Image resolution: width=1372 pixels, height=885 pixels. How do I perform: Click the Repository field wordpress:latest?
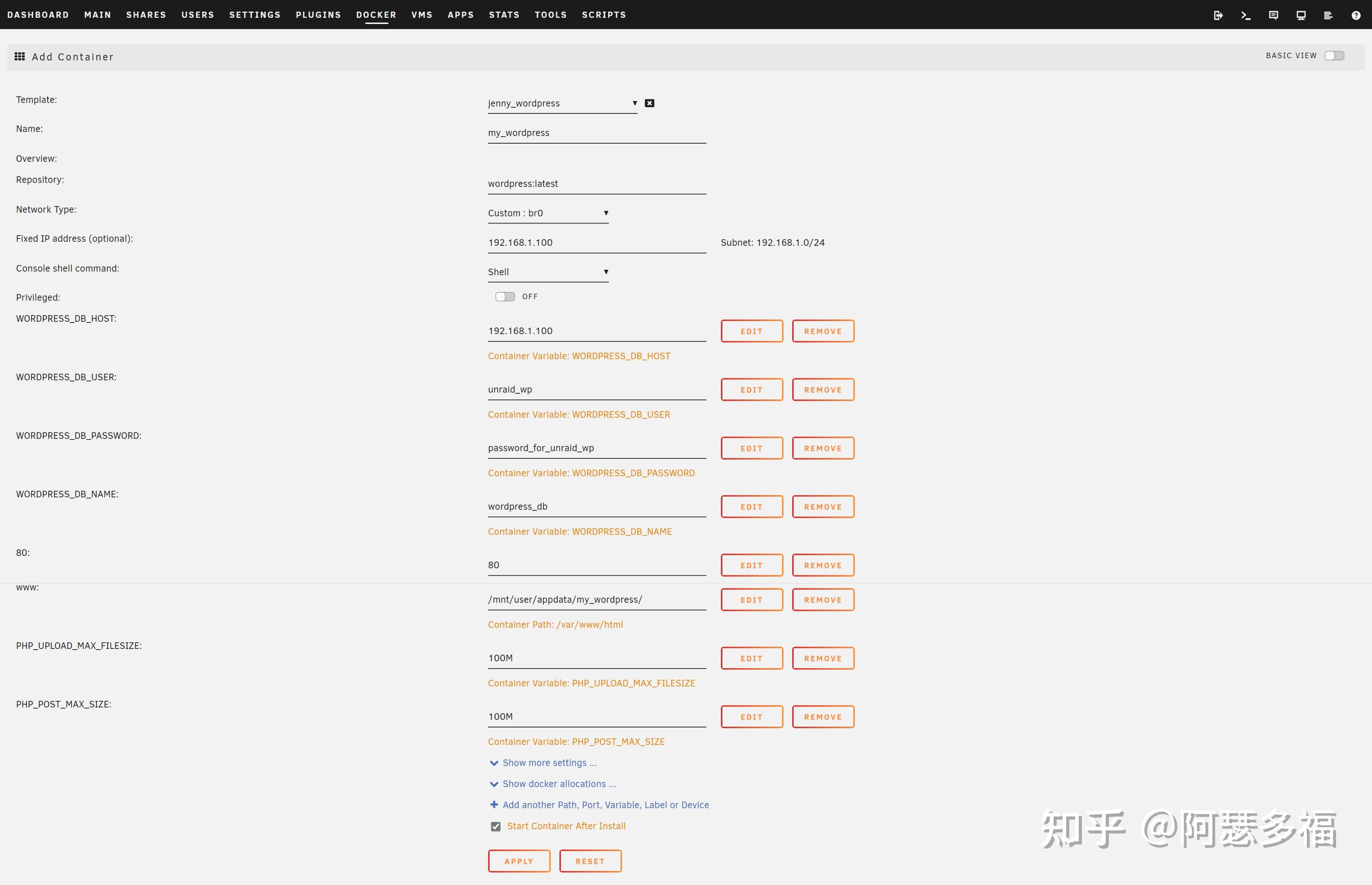pos(597,184)
